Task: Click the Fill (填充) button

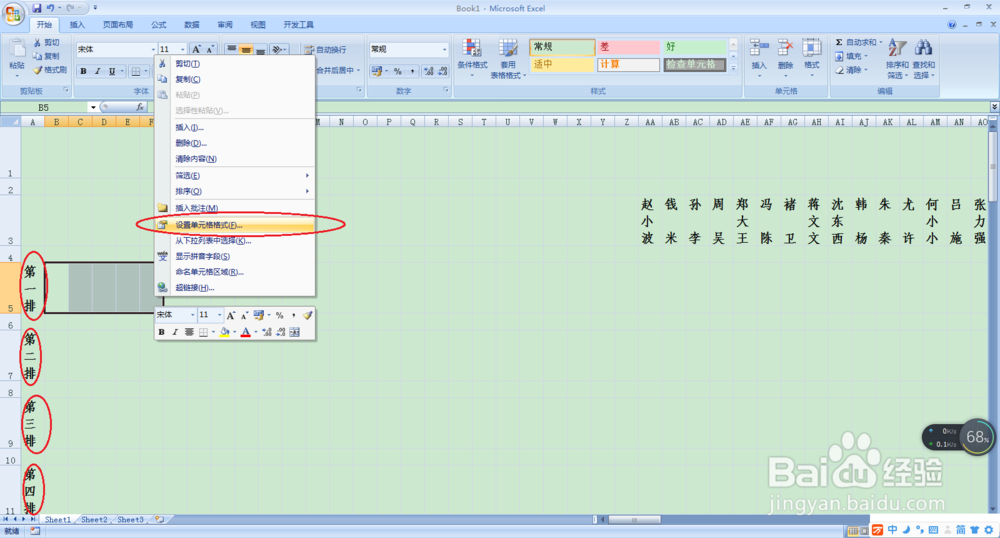Action: pyautogui.click(x=851, y=56)
